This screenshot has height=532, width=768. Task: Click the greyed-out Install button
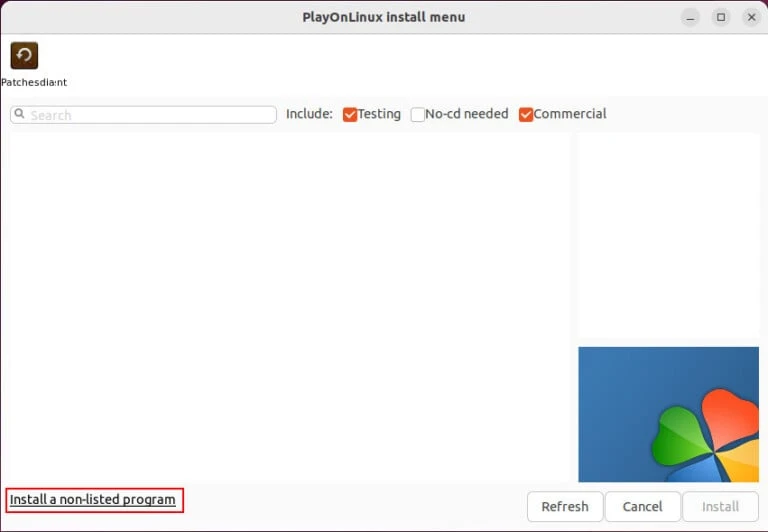pyautogui.click(x=720, y=506)
